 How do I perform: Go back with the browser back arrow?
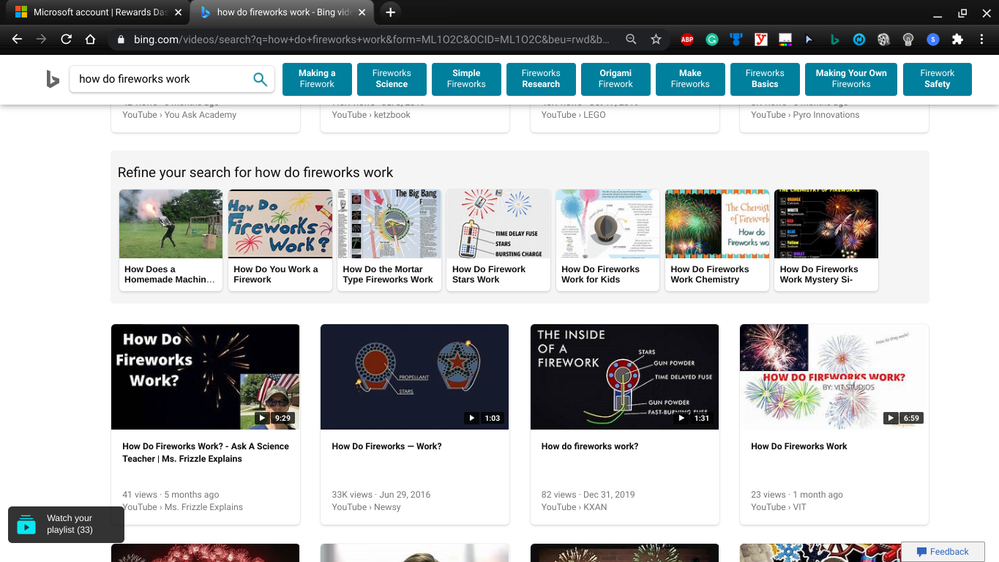(17, 40)
